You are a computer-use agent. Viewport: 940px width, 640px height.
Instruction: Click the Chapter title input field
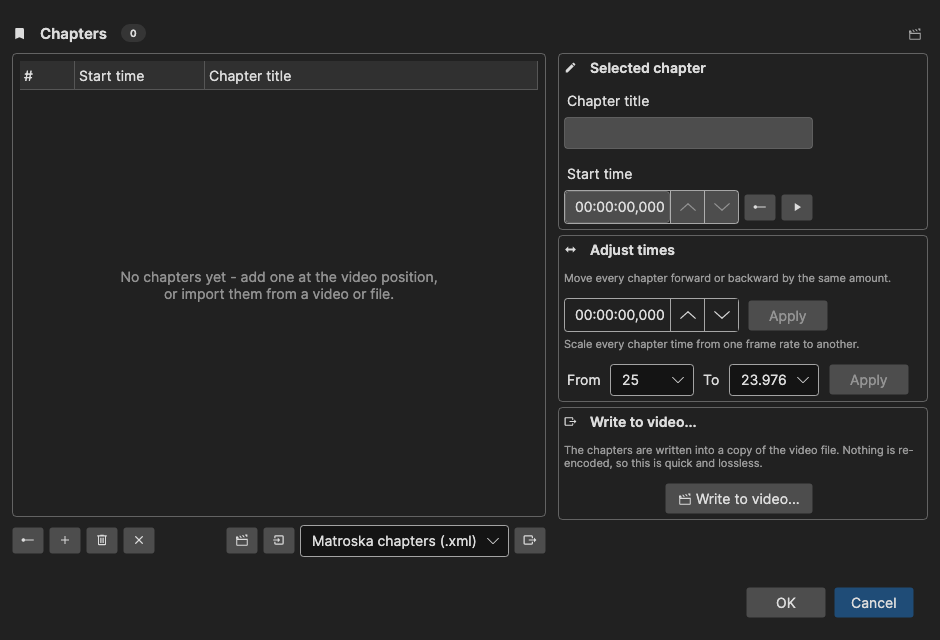tap(688, 133)
